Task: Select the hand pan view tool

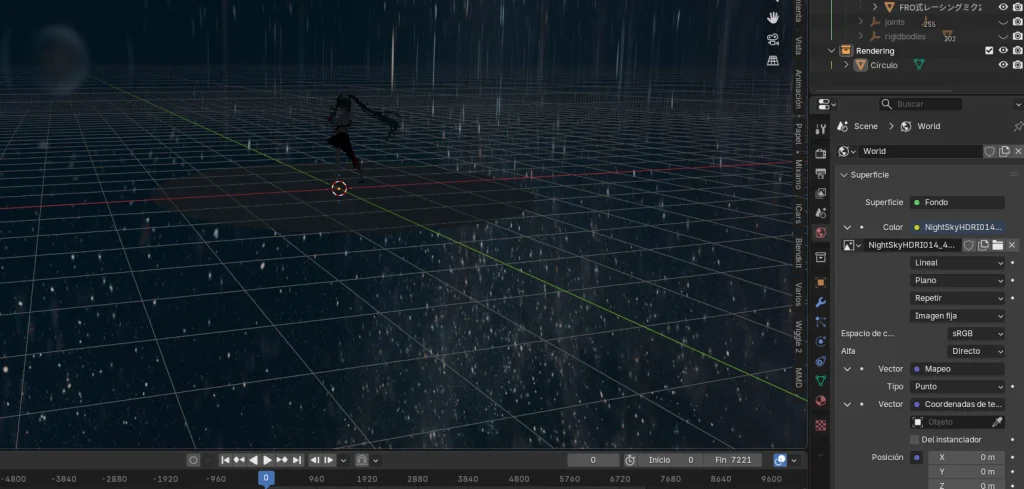Action: pos(773,17)
